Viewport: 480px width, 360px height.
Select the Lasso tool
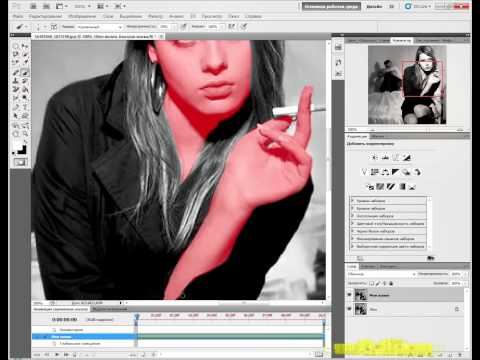pos(16,54)
